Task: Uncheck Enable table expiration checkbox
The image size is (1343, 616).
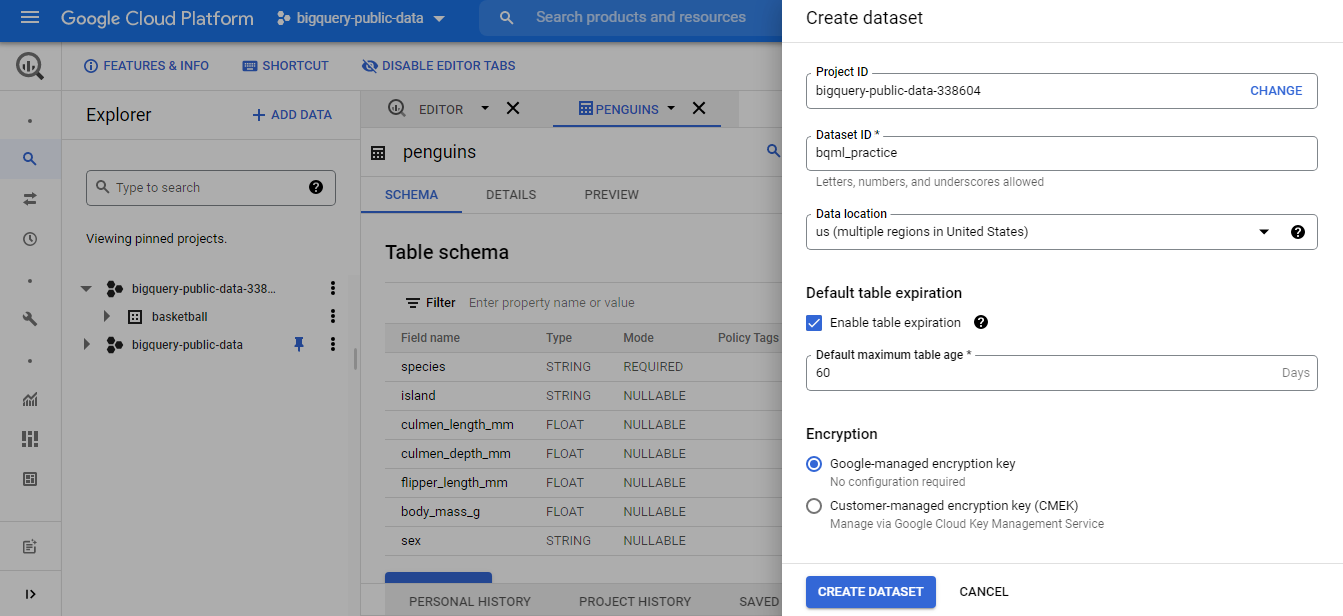Action: pos(814,323)
